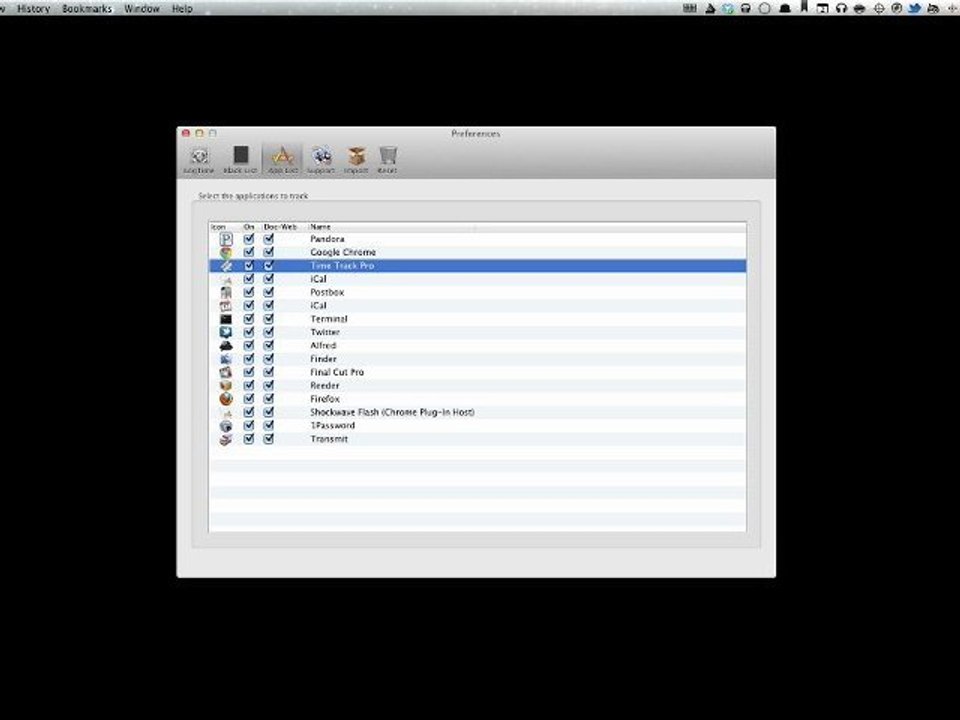Click the Transmit truck icon

click(226, 439)
